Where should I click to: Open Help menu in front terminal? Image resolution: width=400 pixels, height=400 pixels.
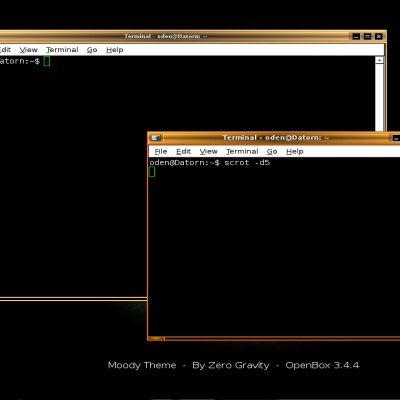(x=295, y=151)
